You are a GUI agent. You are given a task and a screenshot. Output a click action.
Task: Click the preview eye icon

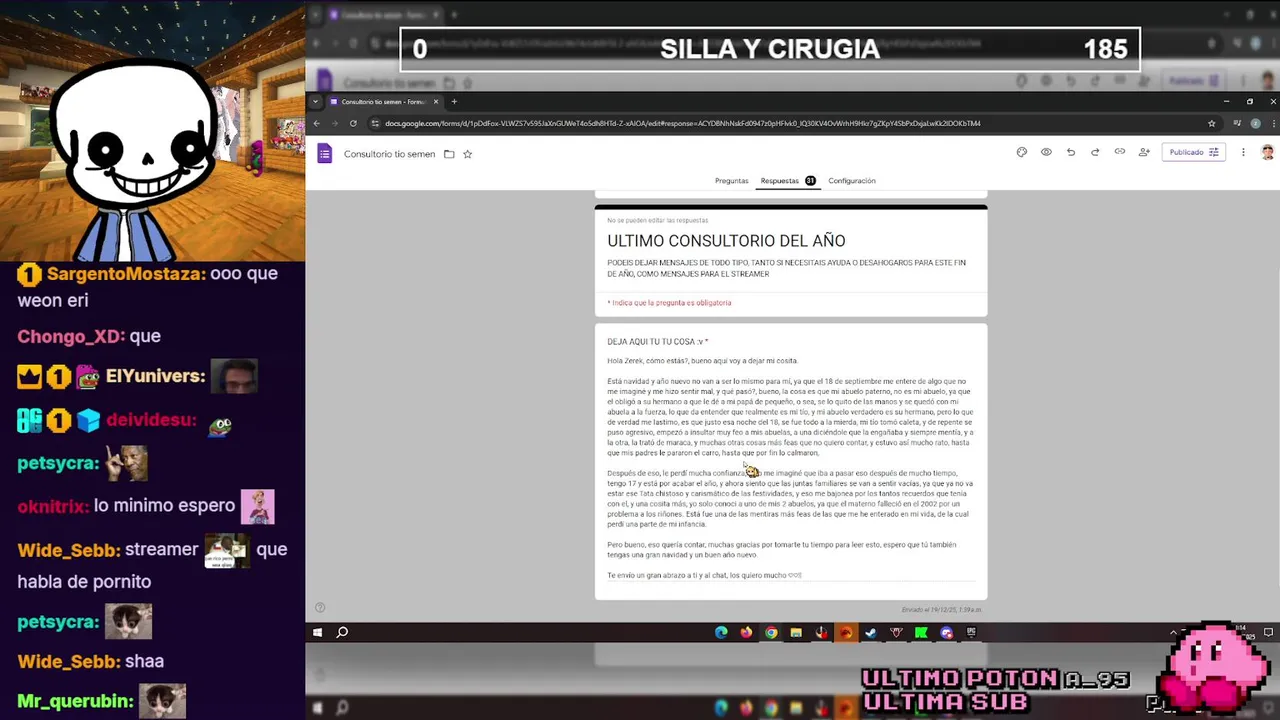coord(1046,152)
